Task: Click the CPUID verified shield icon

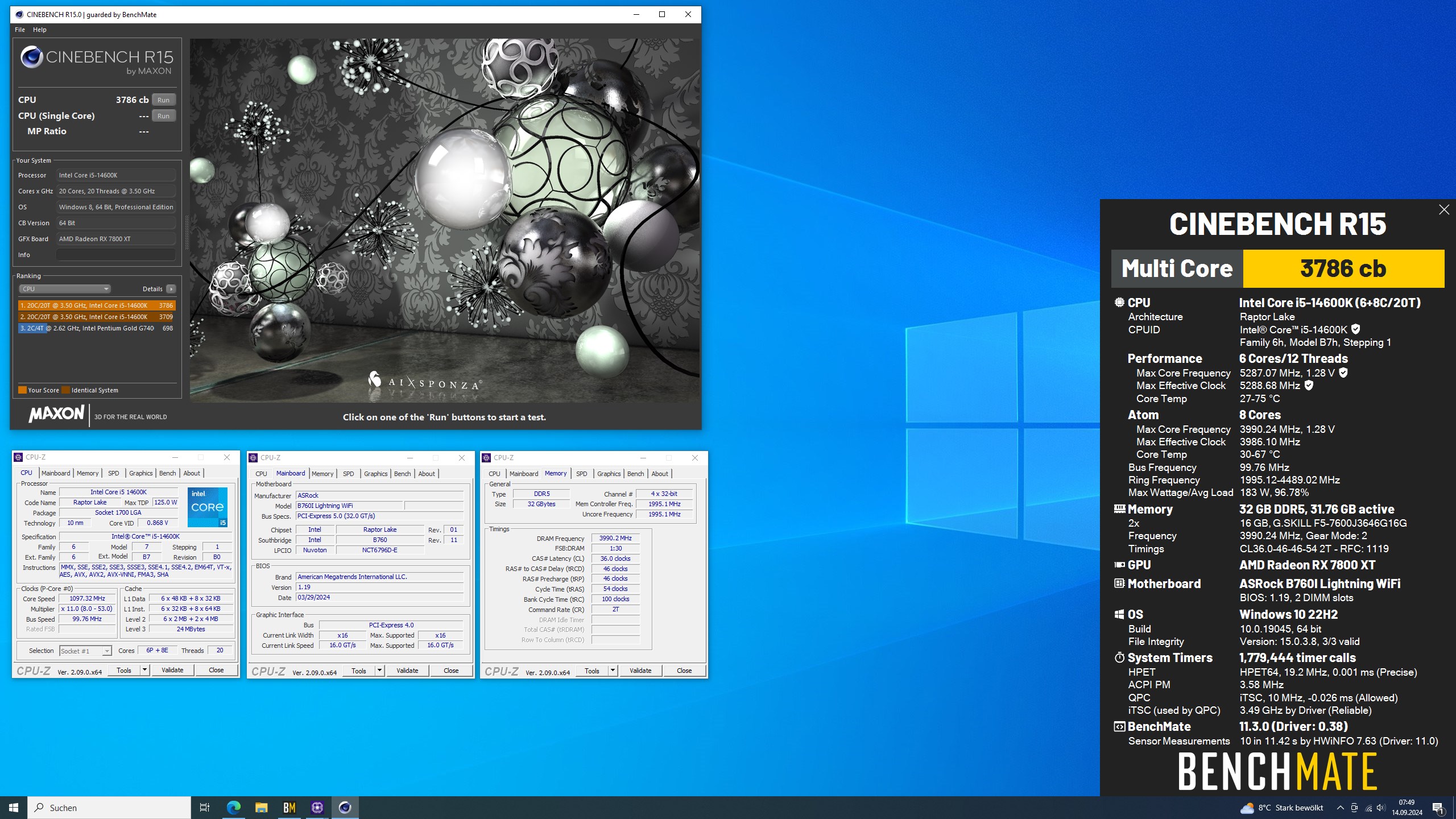Action: pyautogui.click(x=1356, y=329)
